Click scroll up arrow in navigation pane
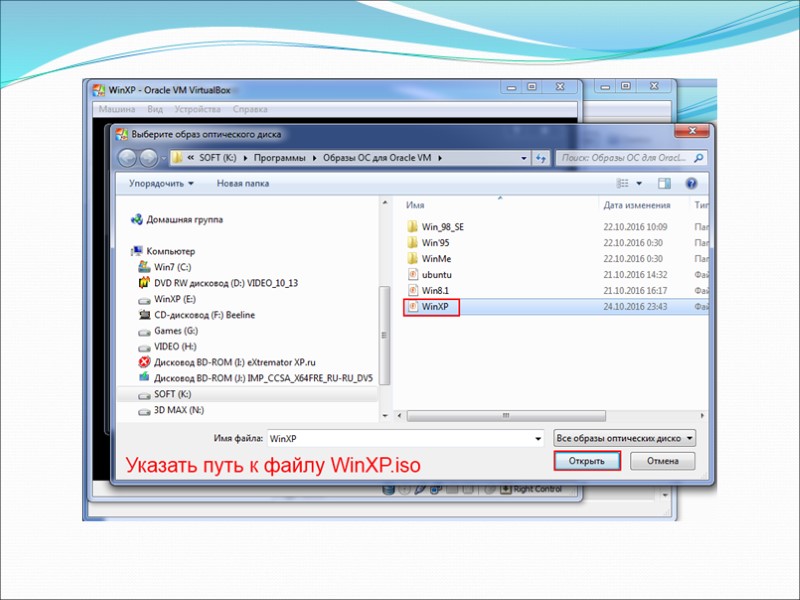 click(385, 203)
